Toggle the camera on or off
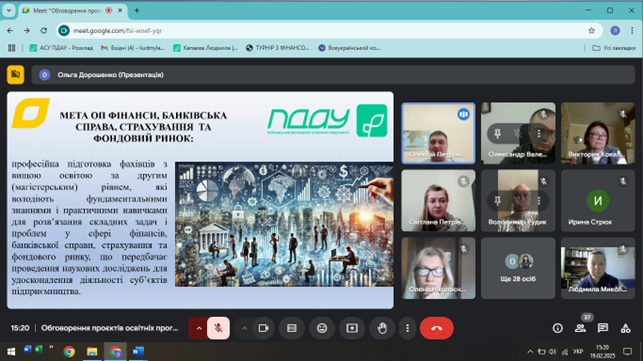Viewport: 643px width, 361px height. (x=263, y=328)
